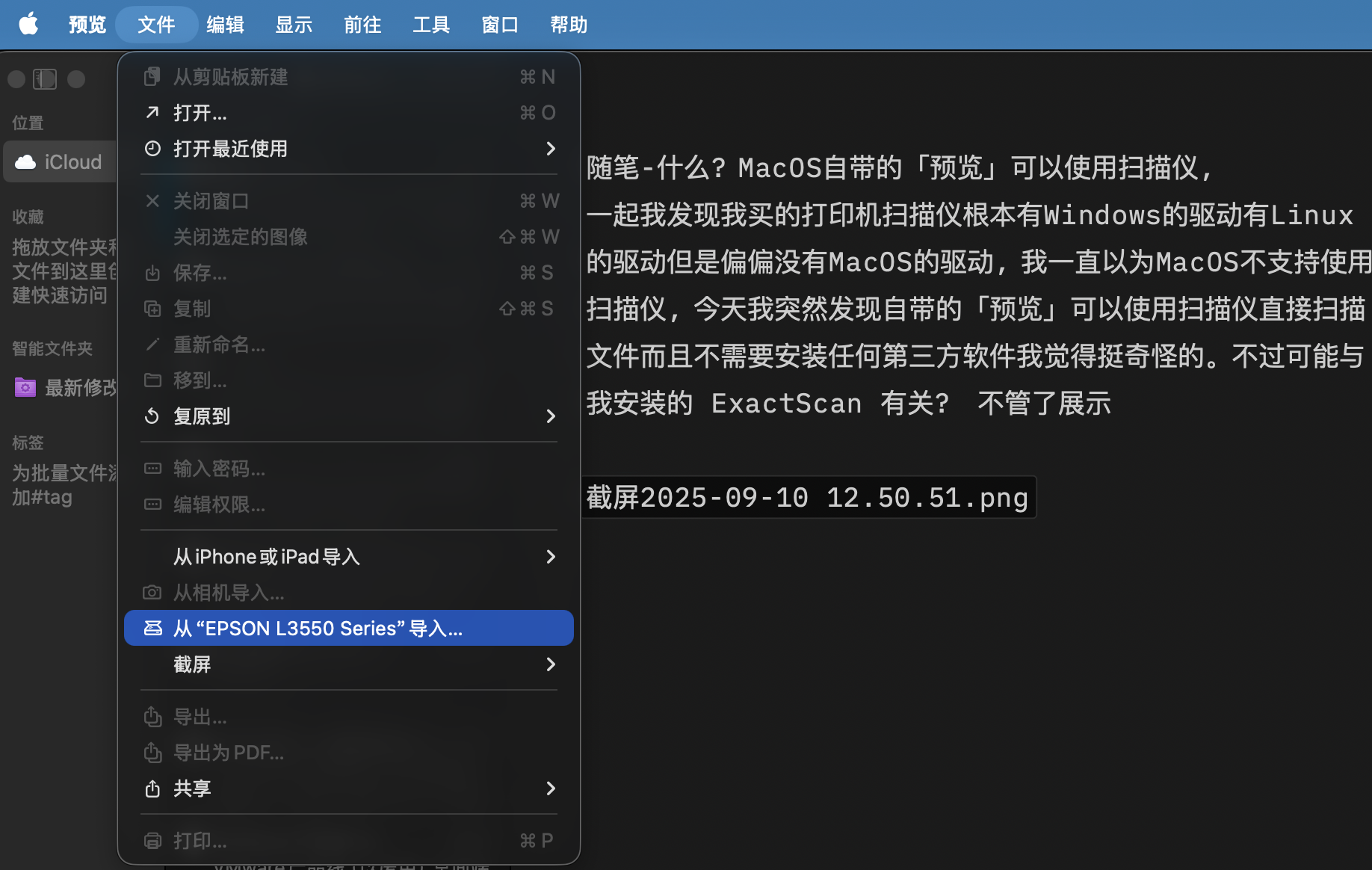Click the clock icon for recent files
Image resolution: width=1372 pixels, height=870 pixels.
click(x=152, y=149)
